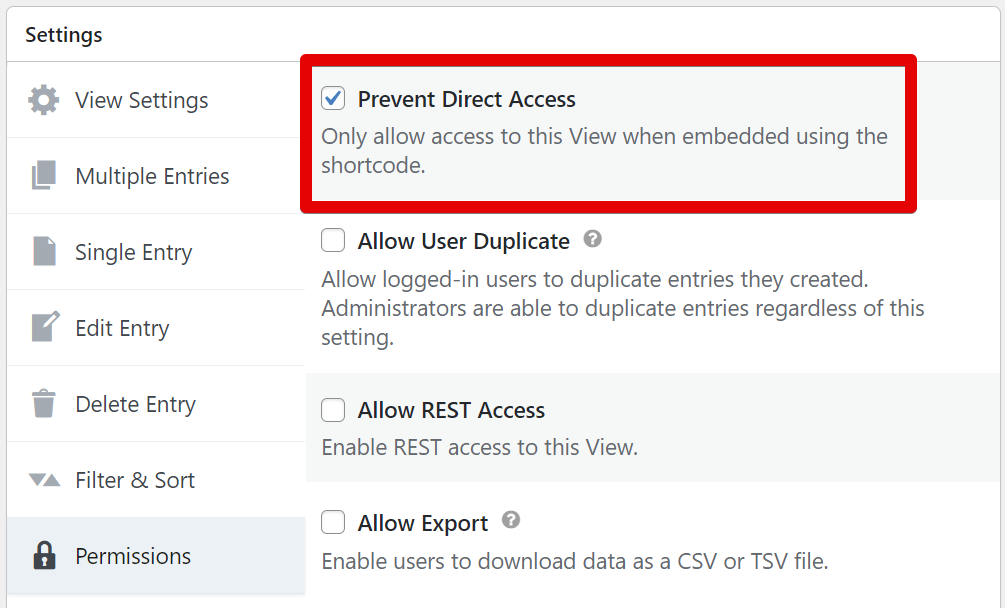This screenshot has width=1005, height=608.
Task: Open the View Settings tab
Action: 141,100
